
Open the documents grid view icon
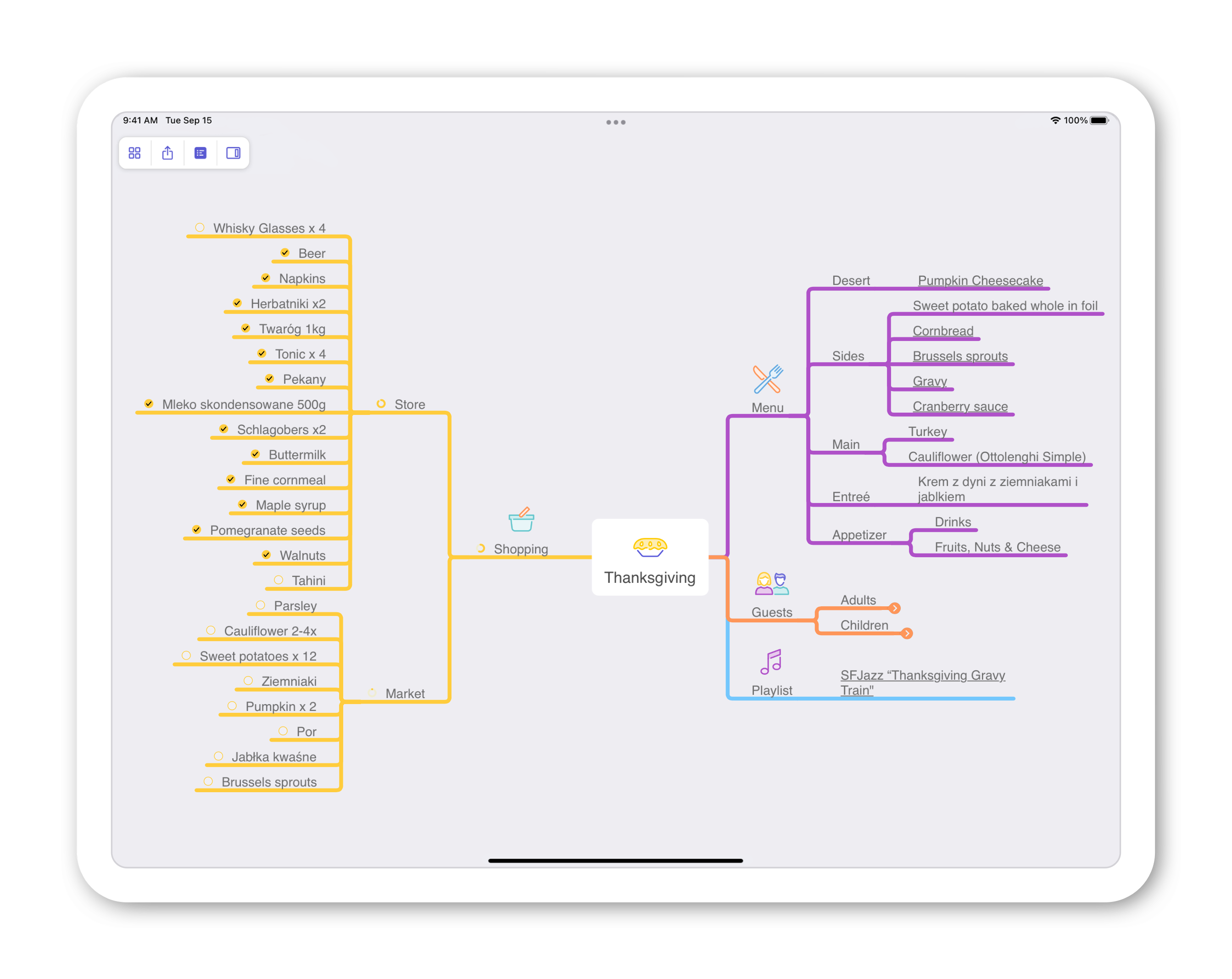tap(134, 153)
